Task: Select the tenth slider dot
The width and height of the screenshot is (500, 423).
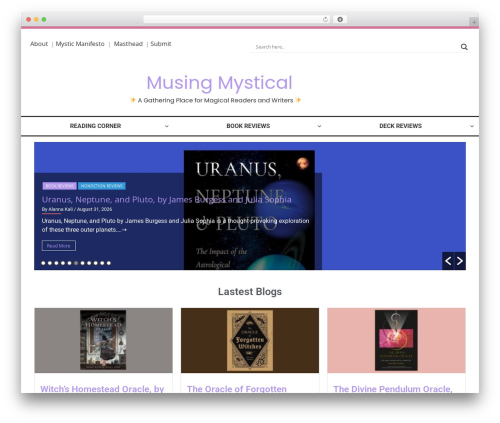Action: coord(102,263)
